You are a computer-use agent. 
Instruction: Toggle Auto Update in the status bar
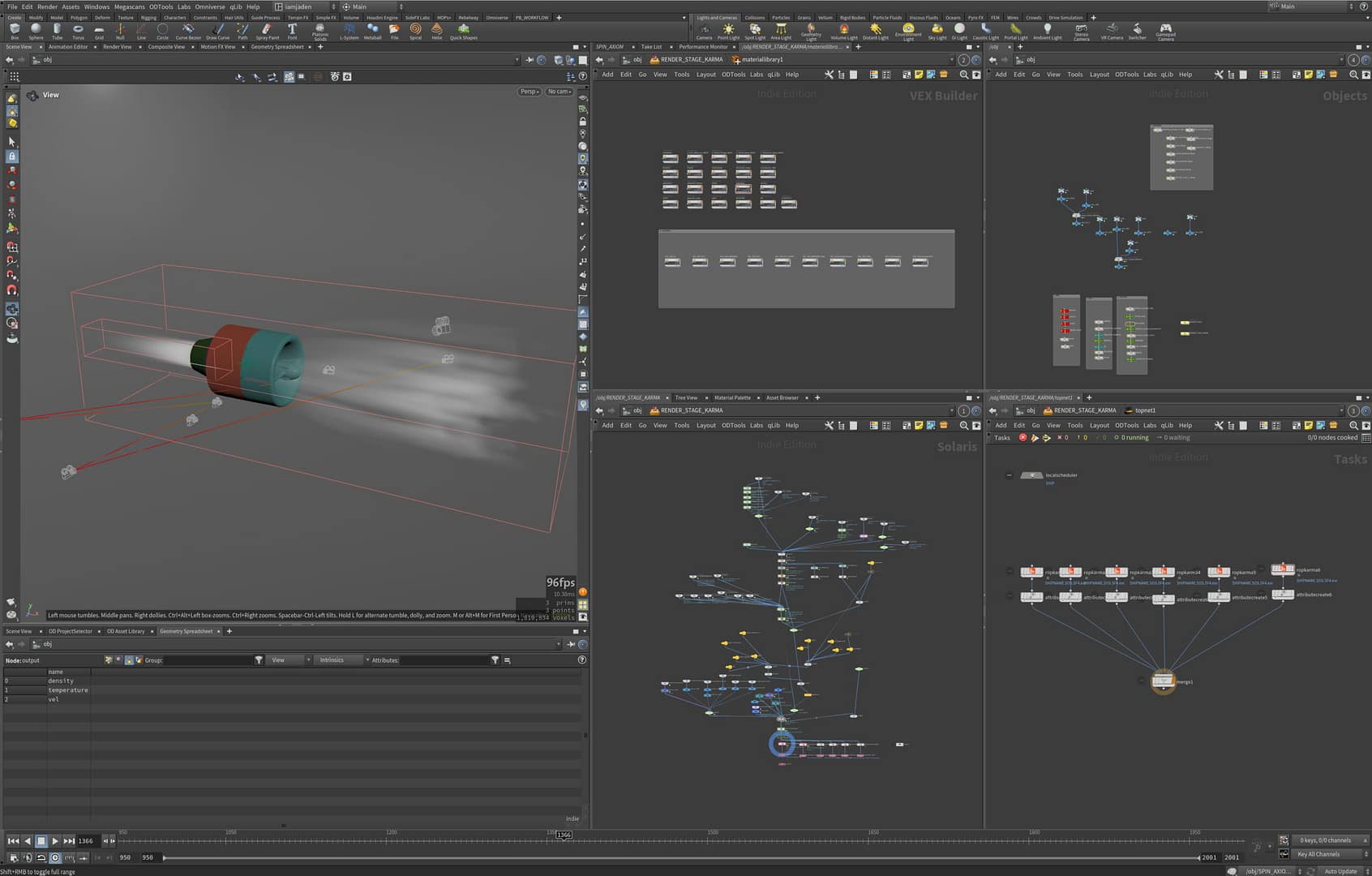pos(1340,871)
